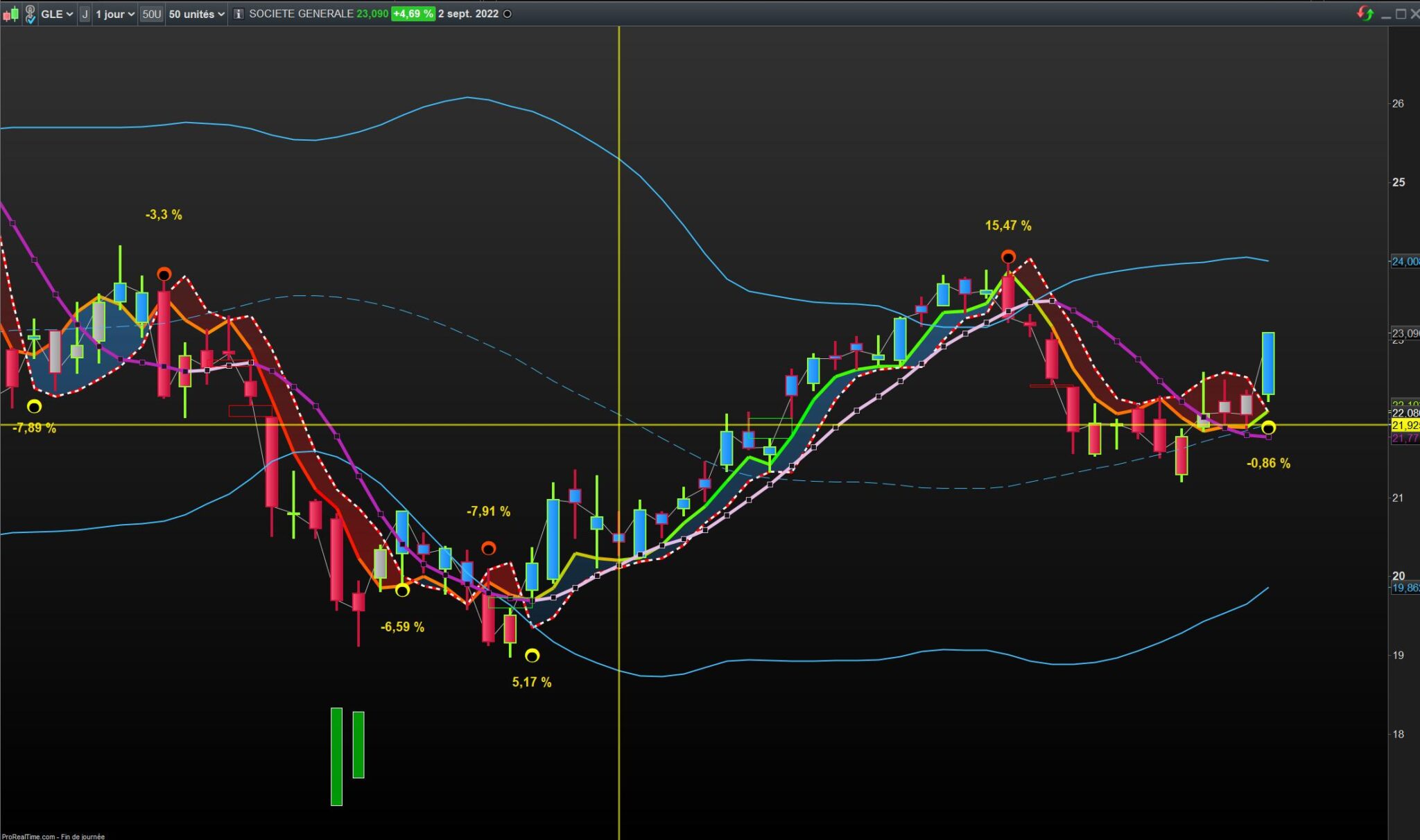Click the J timeframe shortcut button

85,14
